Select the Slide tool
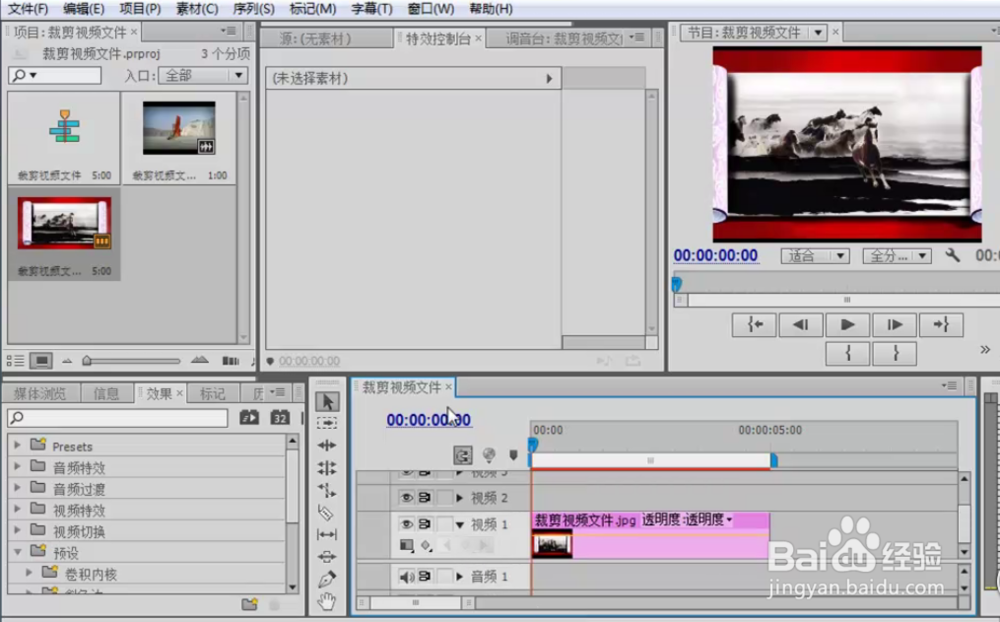 click(327, 556)
